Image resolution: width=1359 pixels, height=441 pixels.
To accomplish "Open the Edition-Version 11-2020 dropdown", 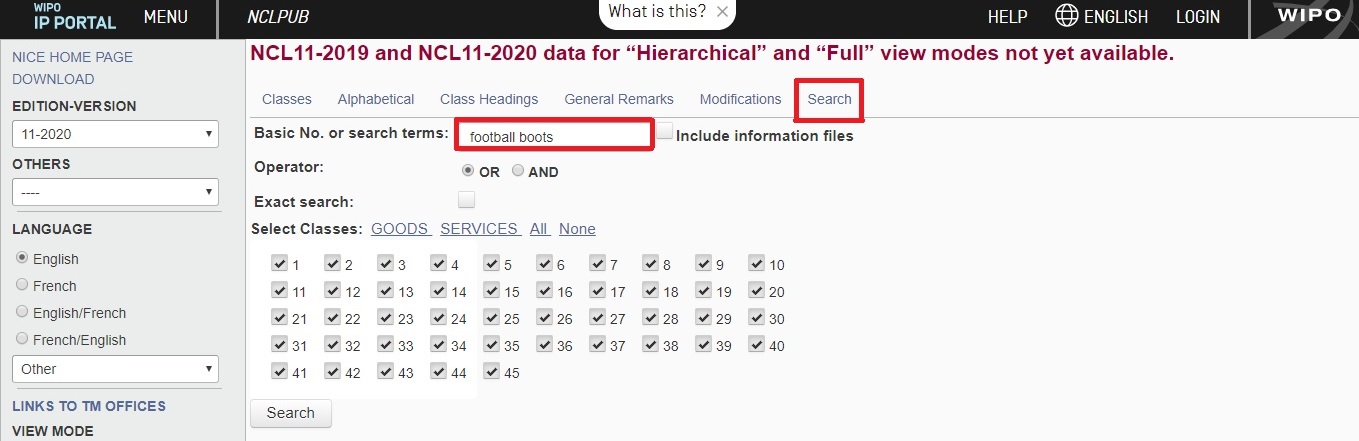I will click(x=115, y=134).
